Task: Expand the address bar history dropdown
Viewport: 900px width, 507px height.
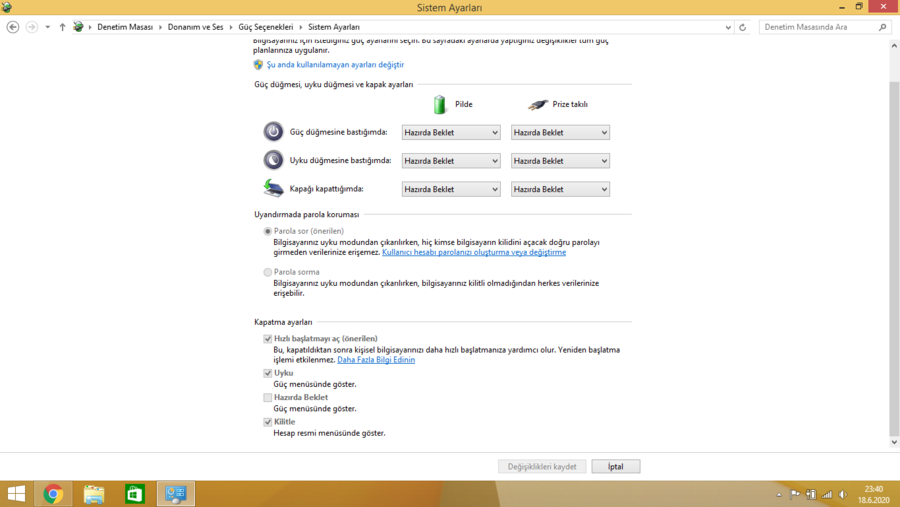Action: [728, 27]
